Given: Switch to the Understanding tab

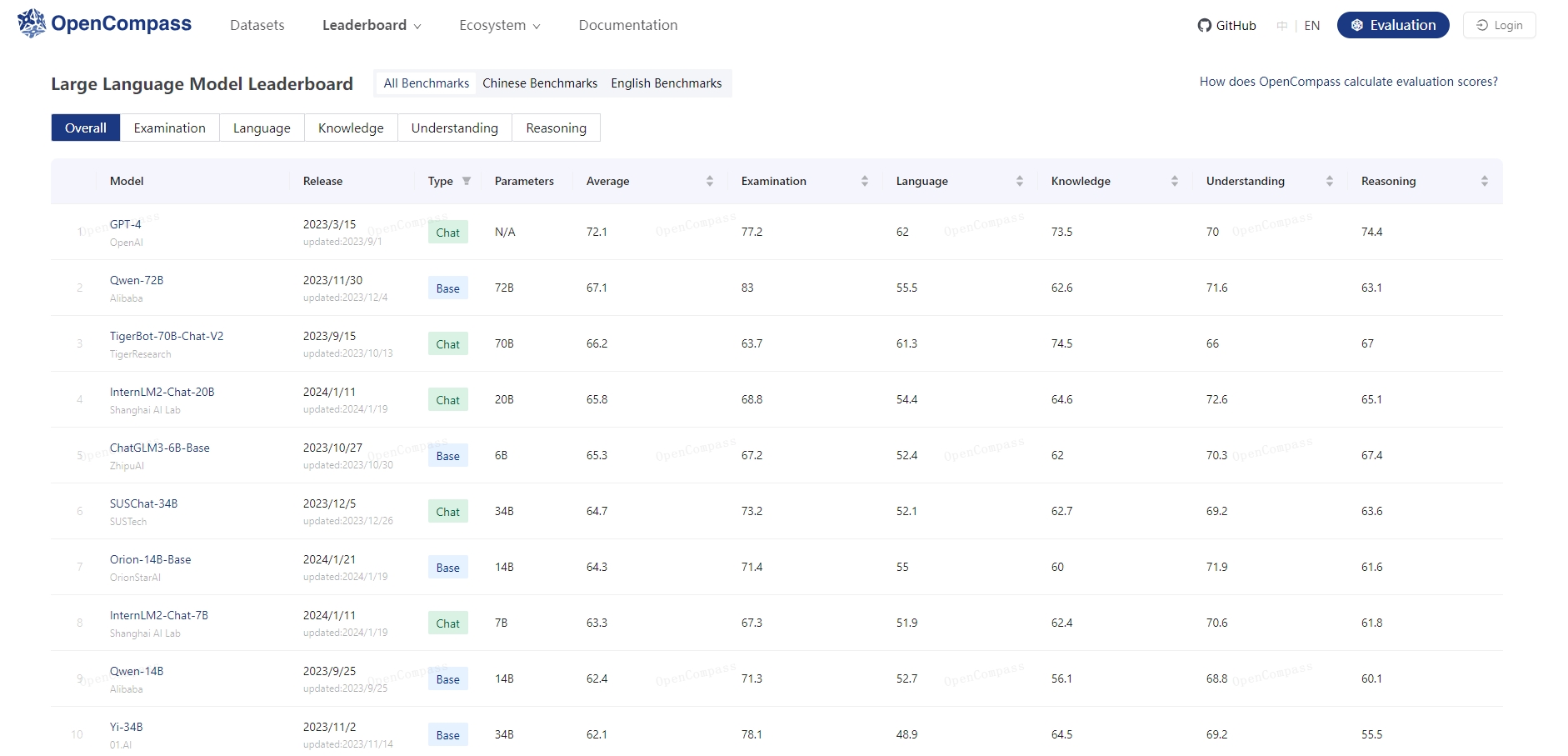Looking at the screenshot, I should pyautogui.click(x=455, y=128).
